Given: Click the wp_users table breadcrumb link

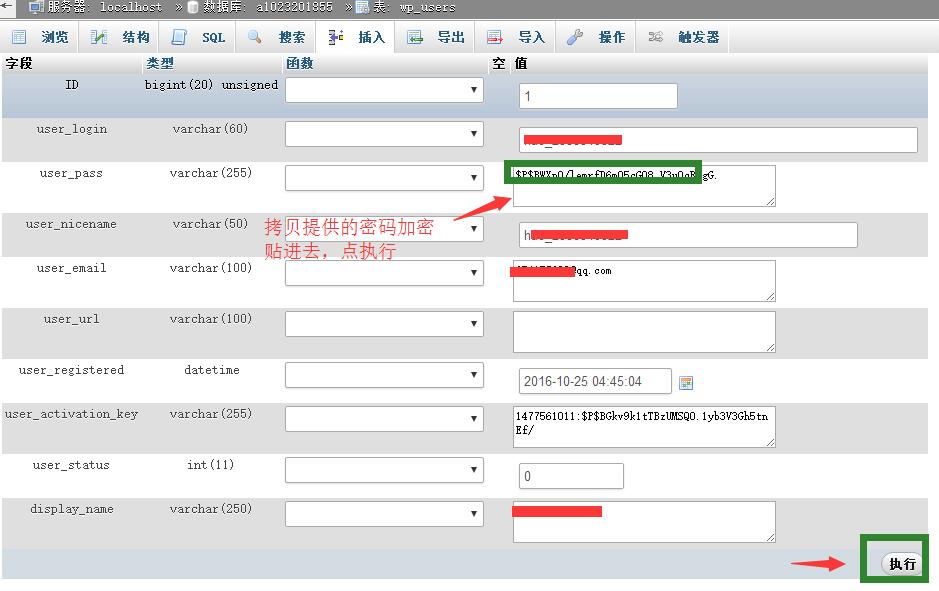Looking at the screenshot, I should click(427, 7).
